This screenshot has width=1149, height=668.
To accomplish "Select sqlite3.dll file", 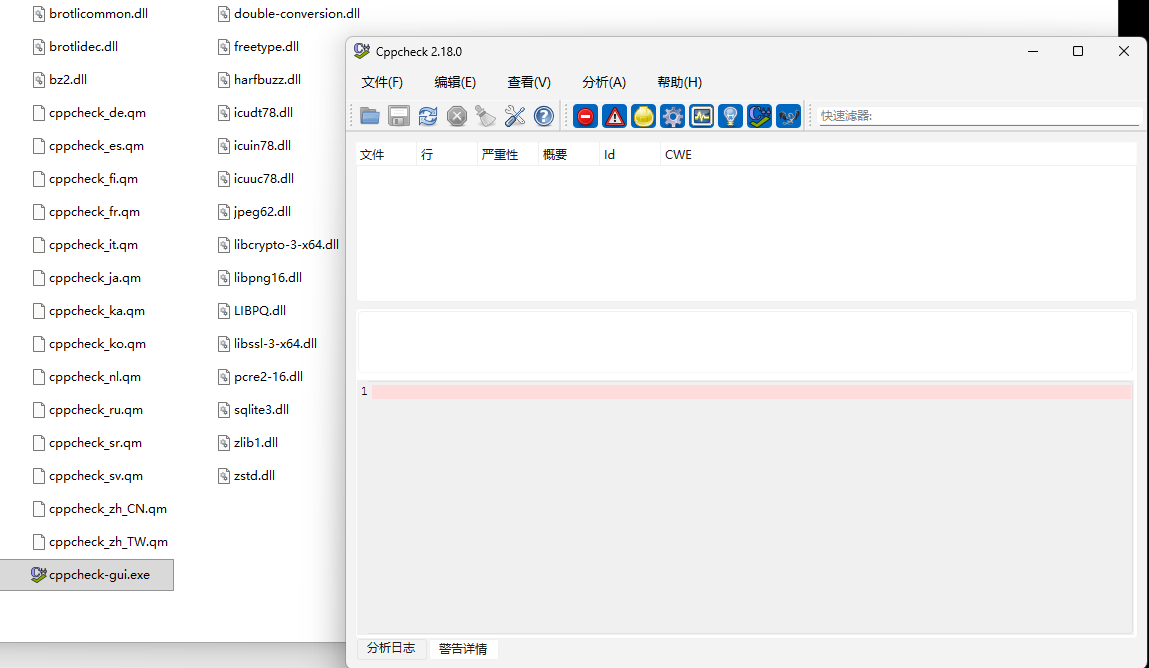I will tap(254, 409).
